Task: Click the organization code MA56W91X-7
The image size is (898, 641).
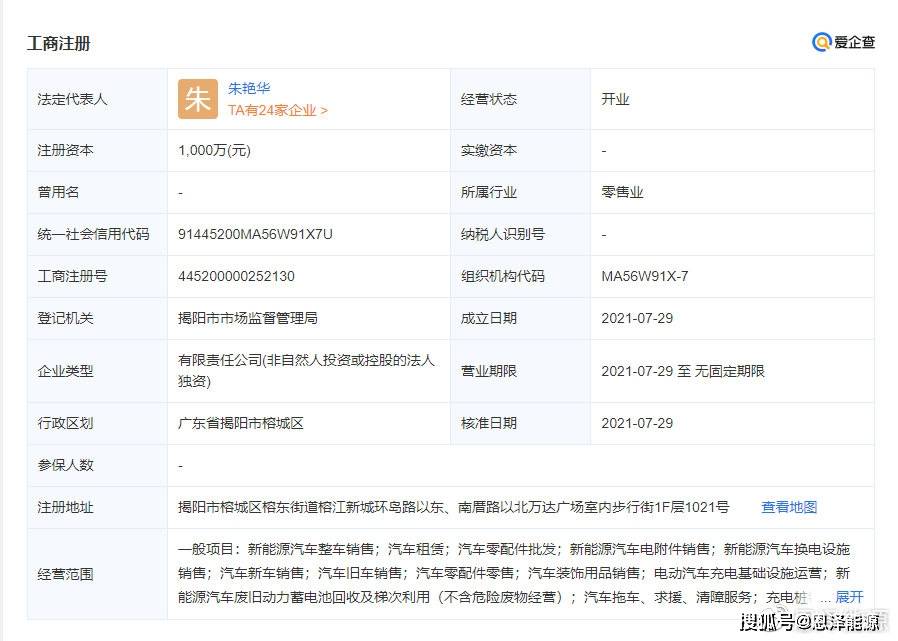Action: coord(644,276)
